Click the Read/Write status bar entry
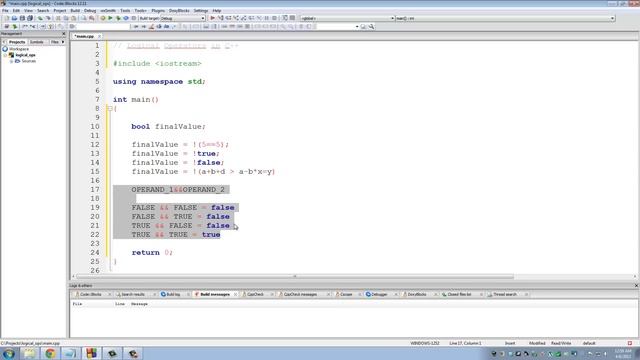 pos(561,343)
